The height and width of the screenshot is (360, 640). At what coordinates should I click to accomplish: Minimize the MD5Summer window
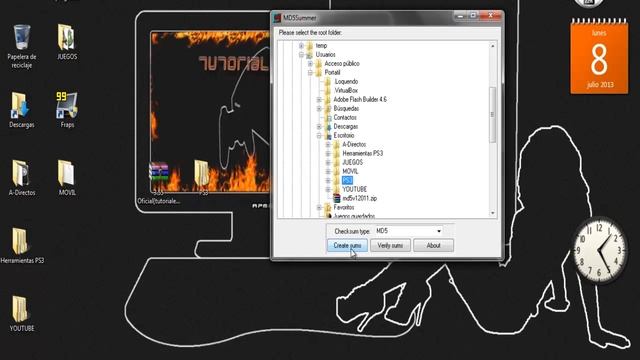[460, 16]
